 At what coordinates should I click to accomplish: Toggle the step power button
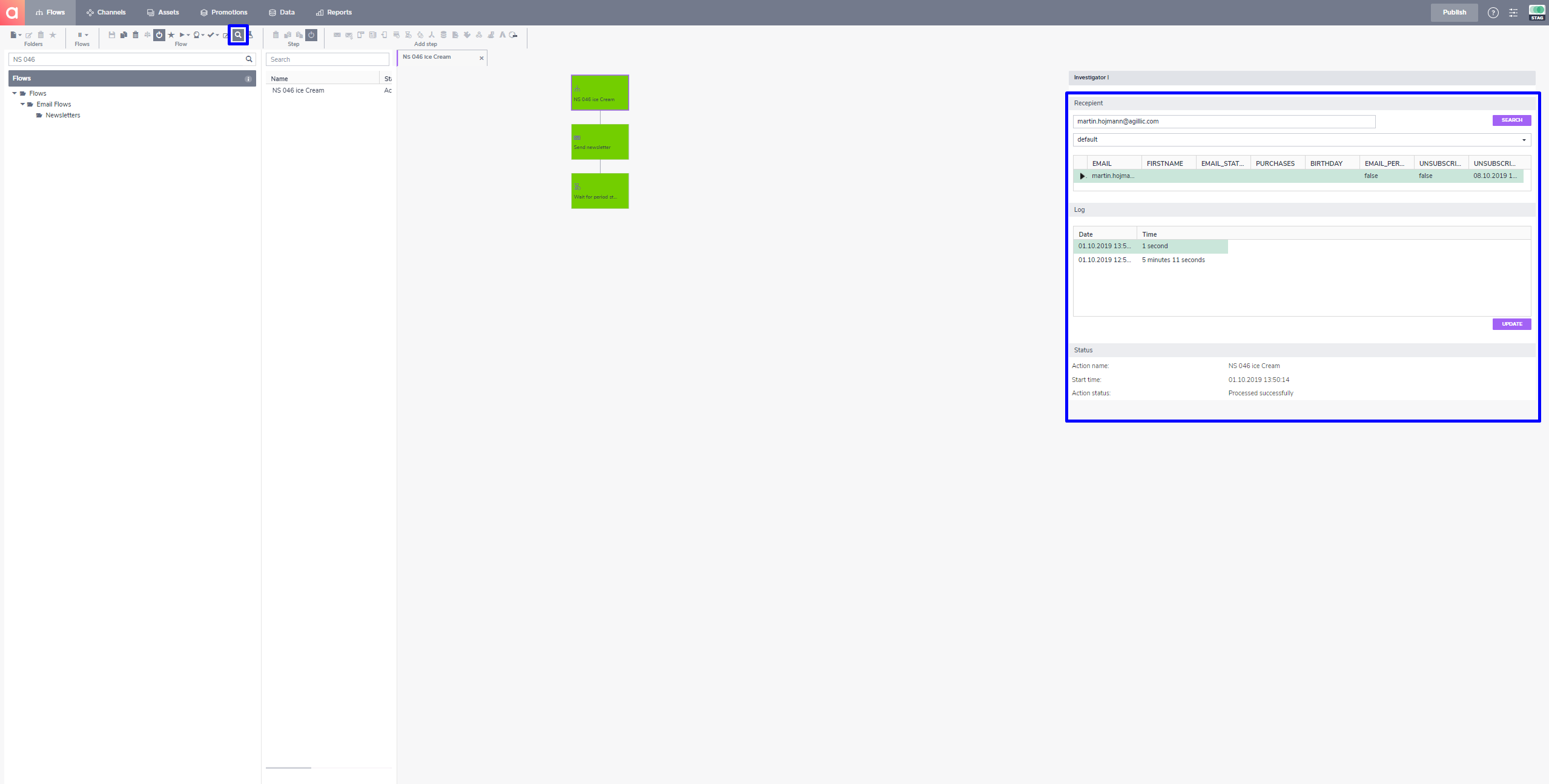[311, 35]
